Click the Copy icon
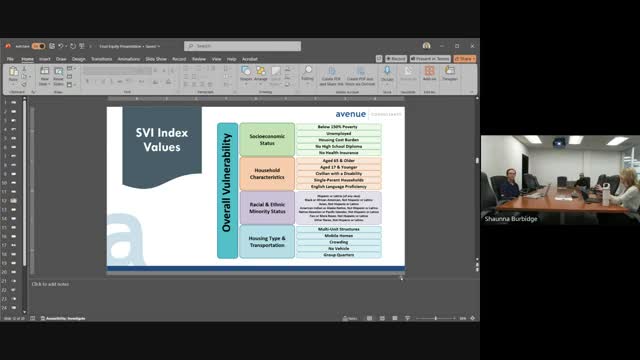Screen dimensions: 640x360 click(x=24, y=76)
